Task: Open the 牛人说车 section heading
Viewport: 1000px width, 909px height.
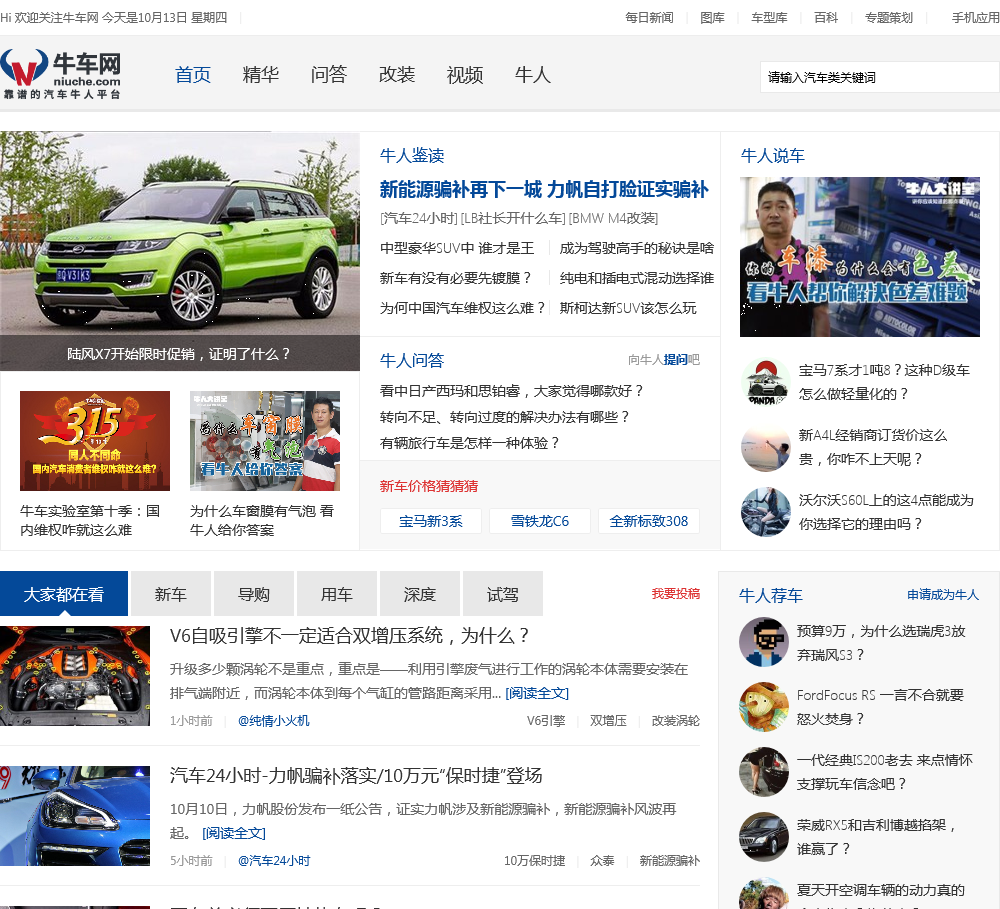Action: pos(772,156)
